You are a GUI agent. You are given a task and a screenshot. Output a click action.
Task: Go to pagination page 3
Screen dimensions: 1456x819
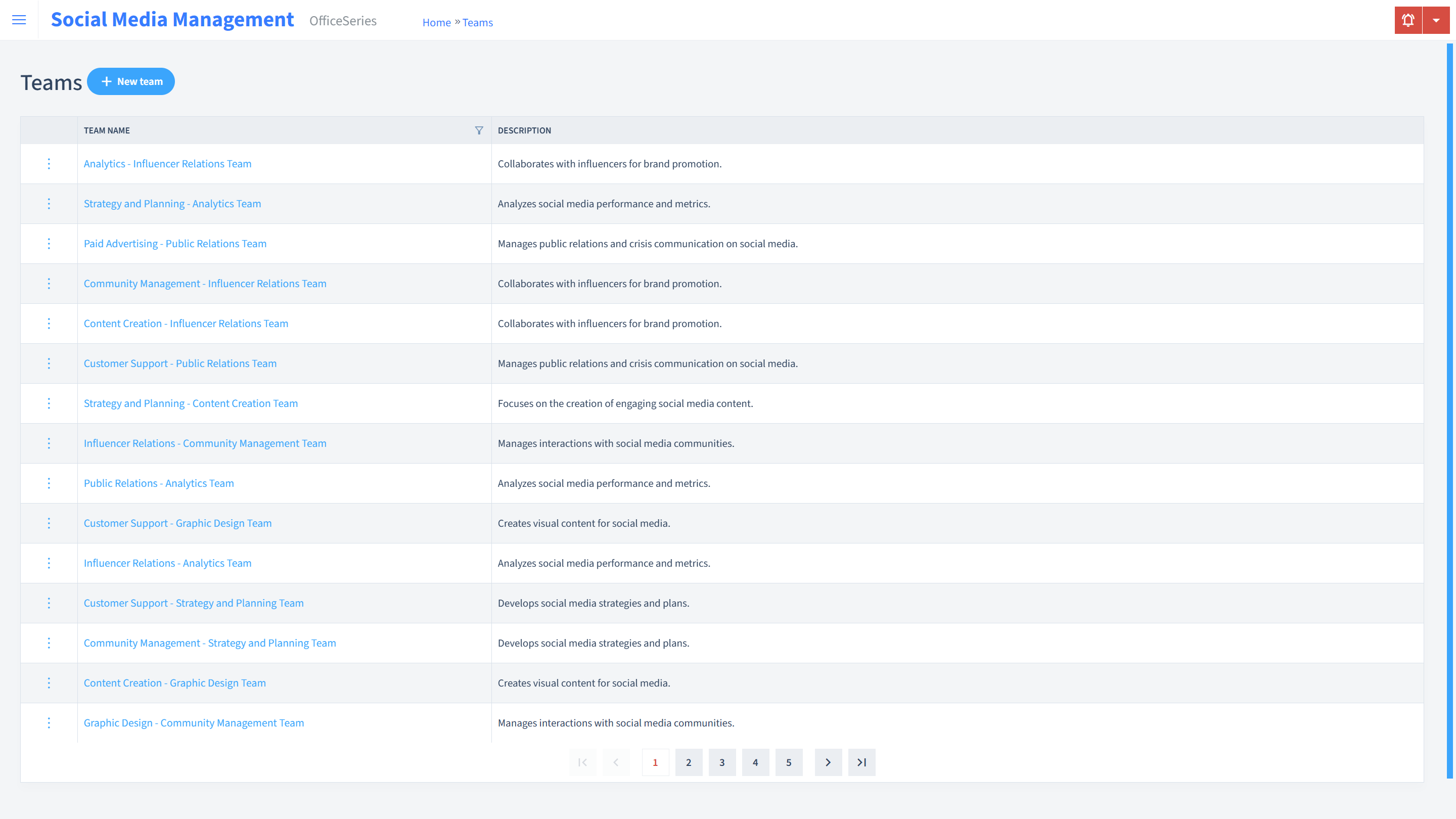pyautogui.click(x=722, y=762)
